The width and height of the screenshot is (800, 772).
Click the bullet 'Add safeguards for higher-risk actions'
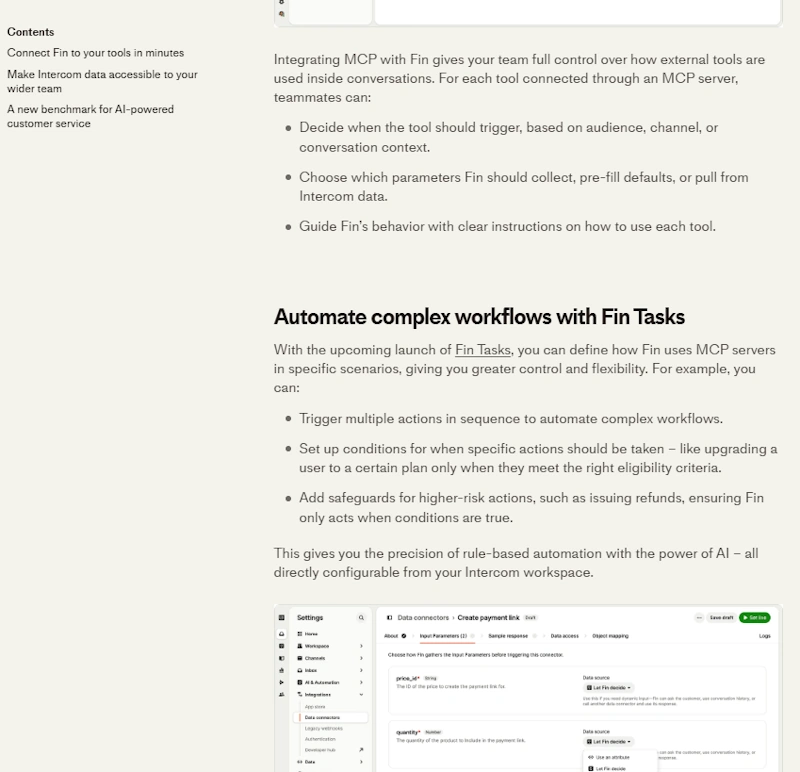531,508
